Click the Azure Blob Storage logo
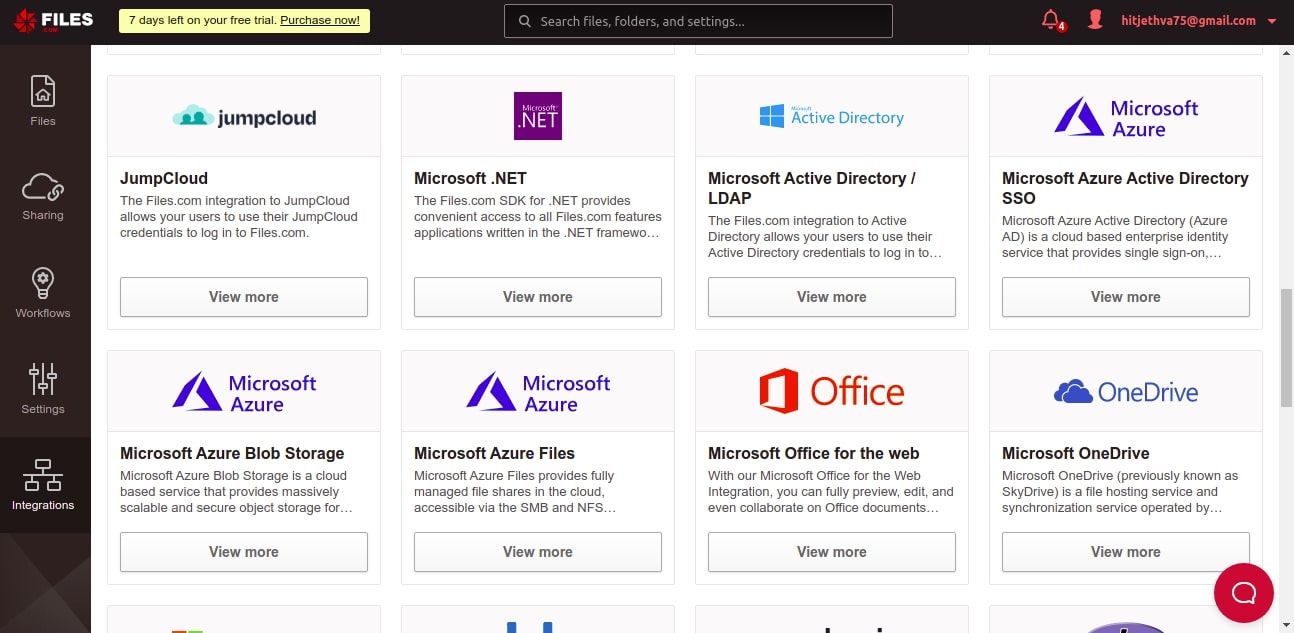This screenshot has height=633, width=1294. click(244, 392)
